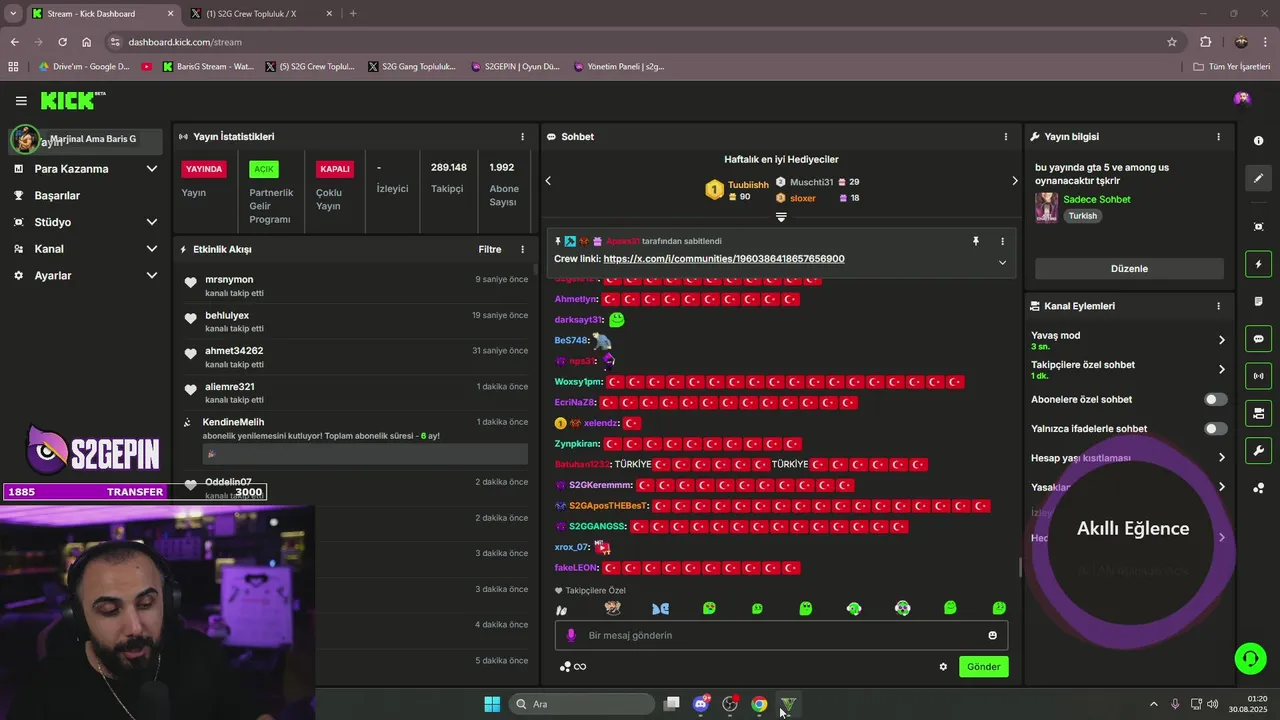Open the Filtre option in Etkinlik Akışı

pyautogui.click(x=490, y=249)
